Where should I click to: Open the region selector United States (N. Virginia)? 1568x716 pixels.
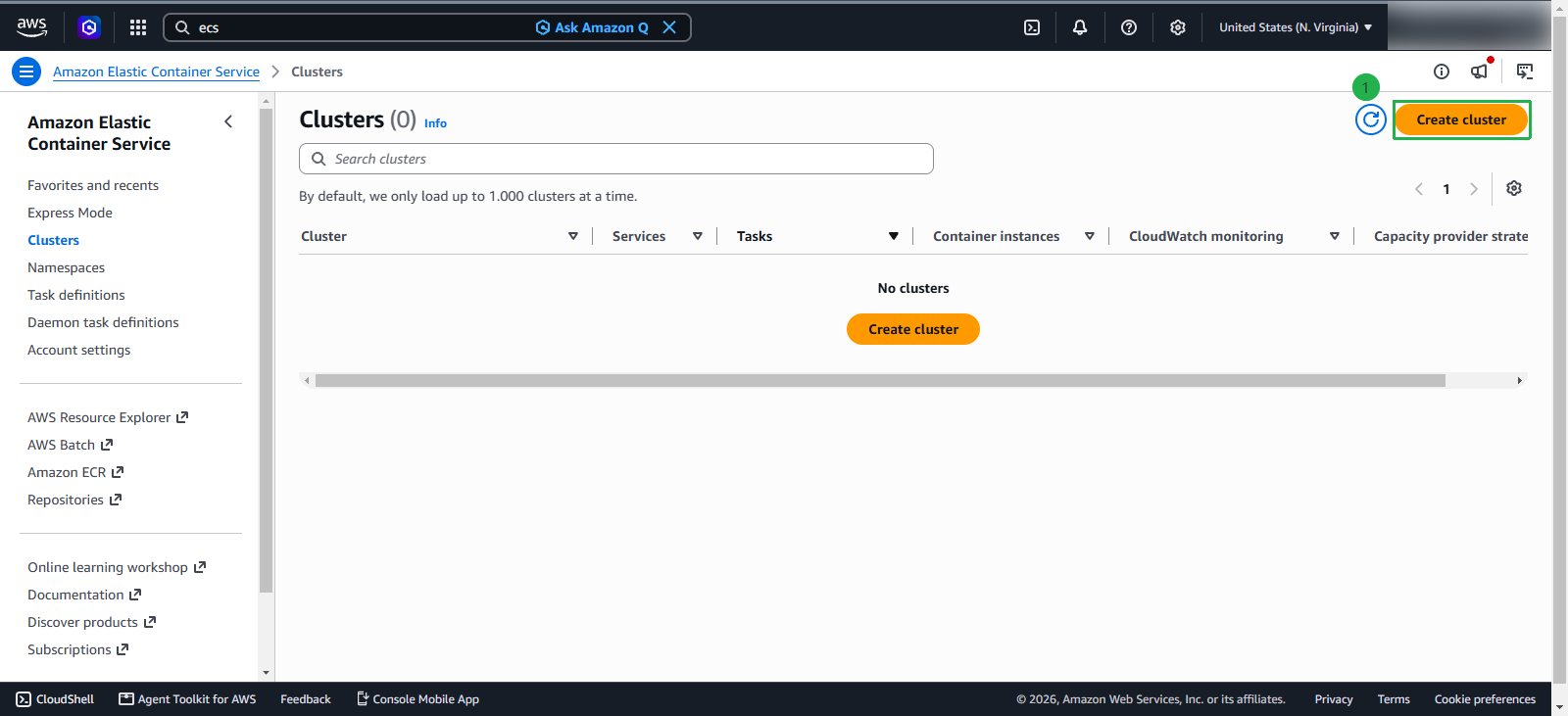point(1296,27)
